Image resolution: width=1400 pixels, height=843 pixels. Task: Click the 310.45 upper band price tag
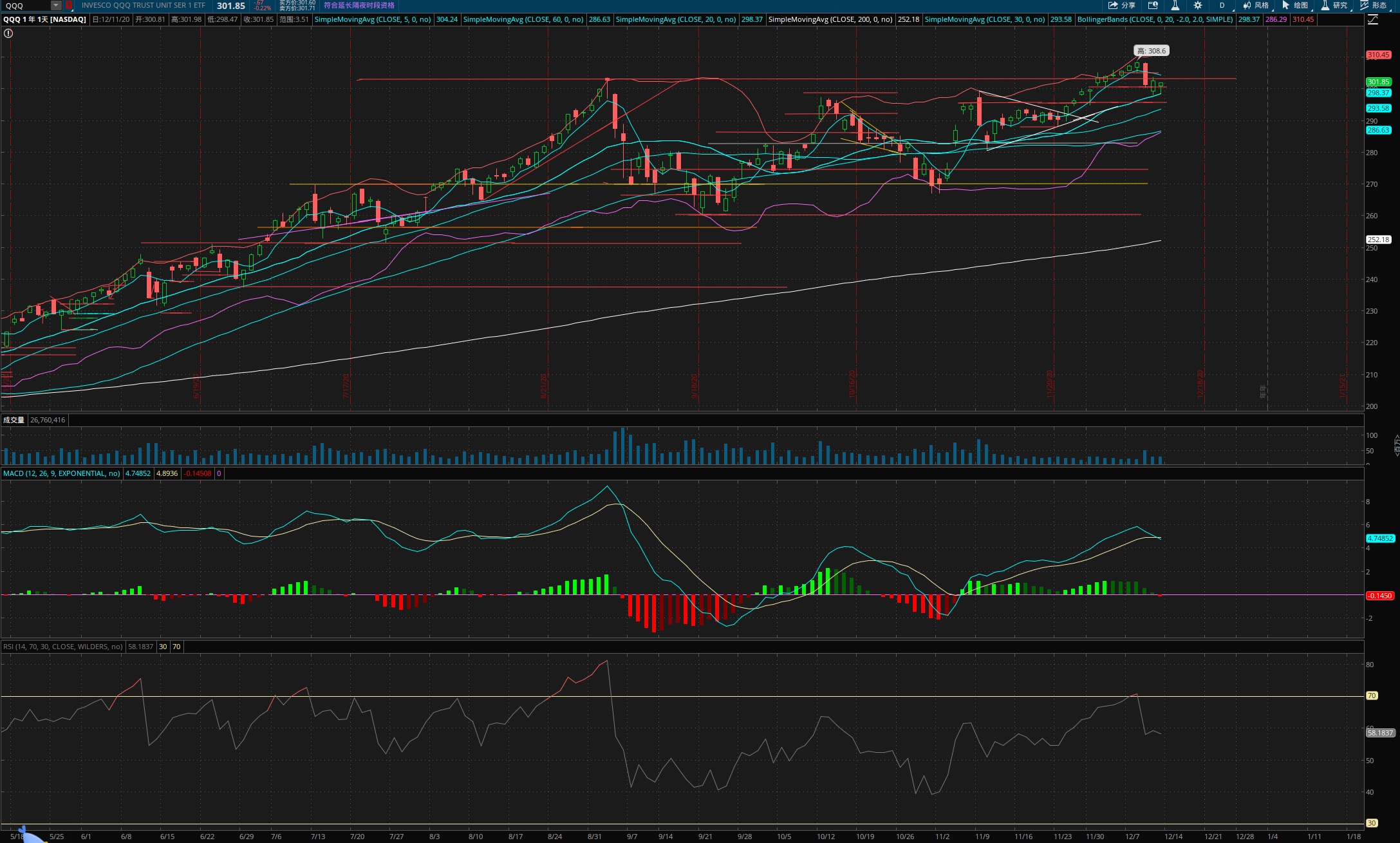(1379, 55)
